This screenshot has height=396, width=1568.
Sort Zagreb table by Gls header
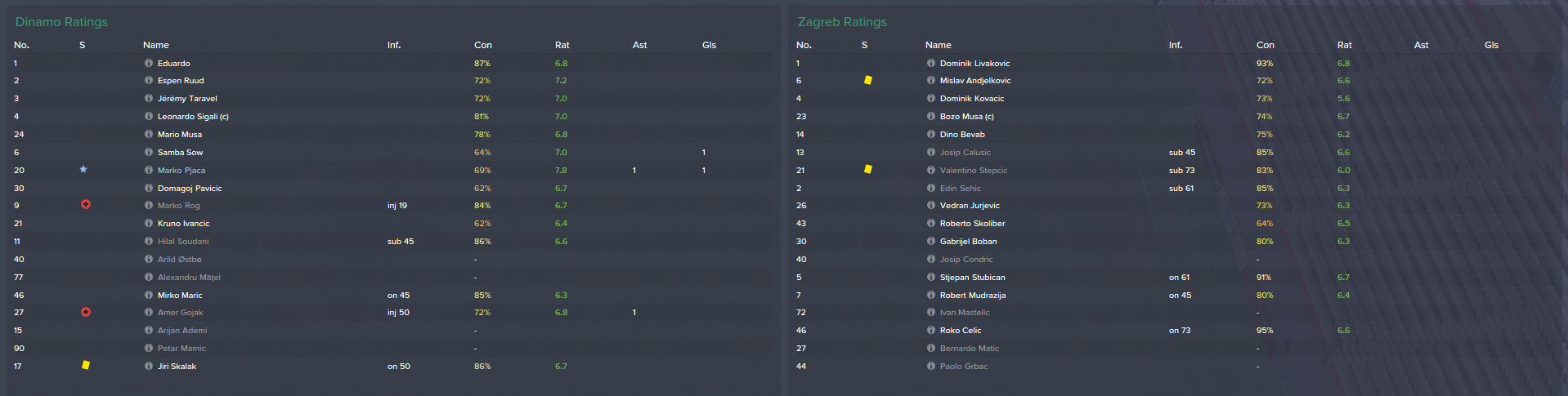coord(1491,45)
